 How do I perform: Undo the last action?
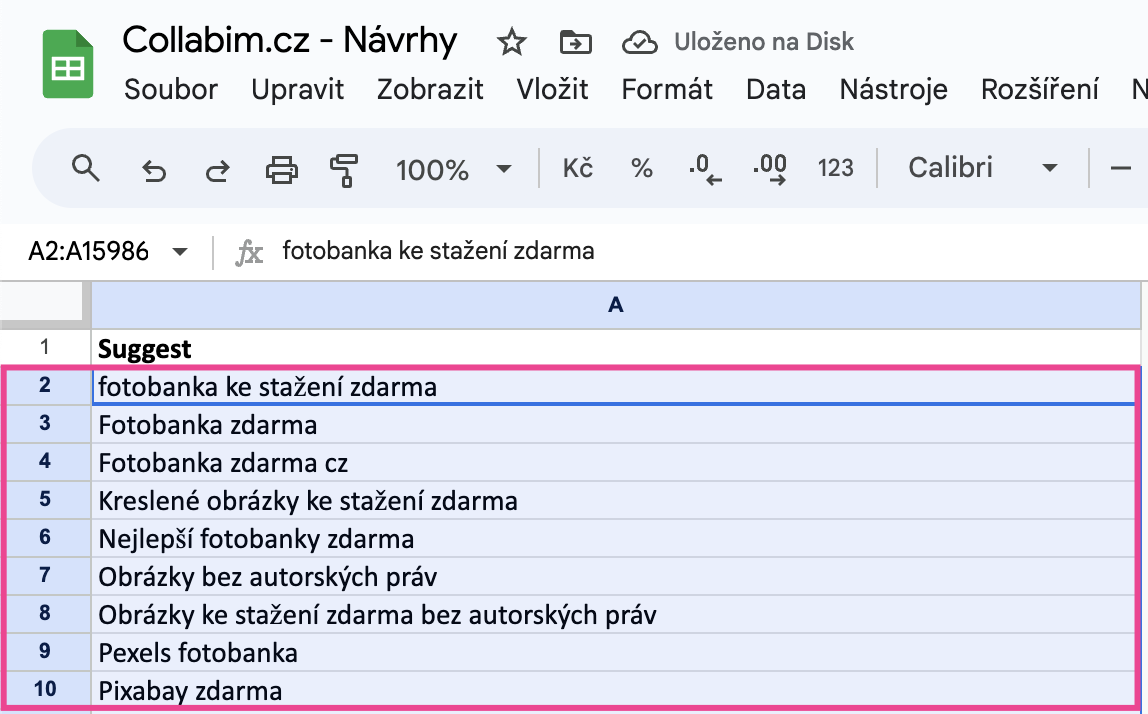tap(154, 170)
